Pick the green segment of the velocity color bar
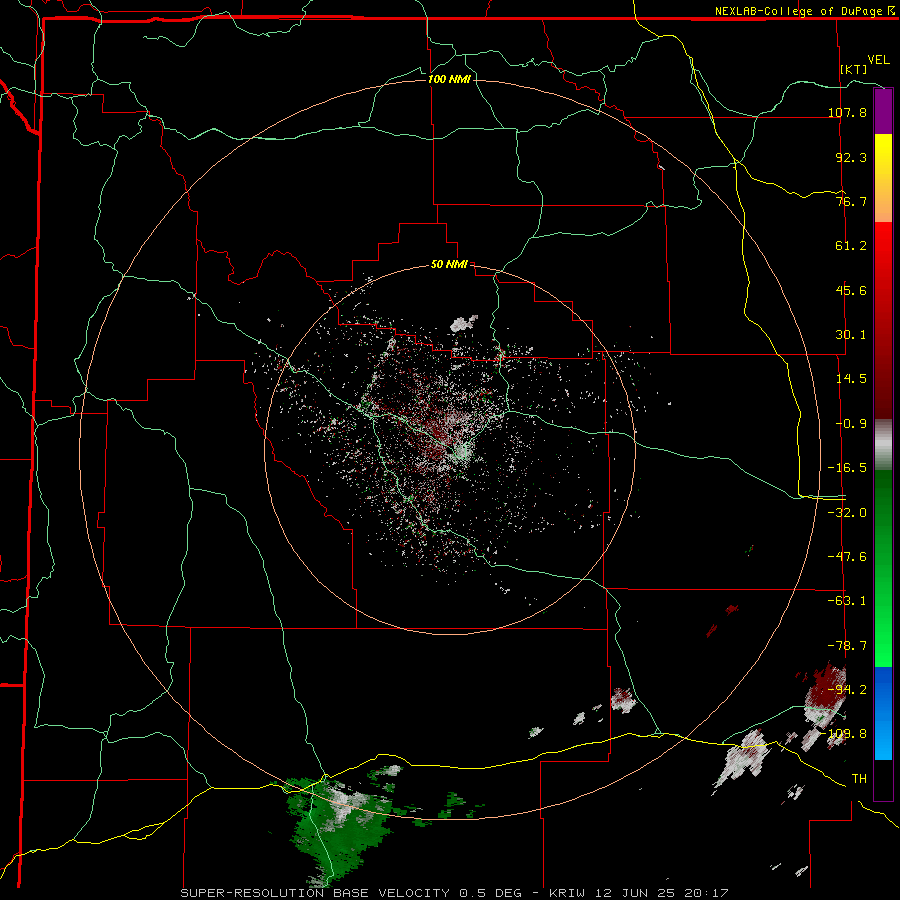This screenshot has width=900, height=900. click(883, 568)
